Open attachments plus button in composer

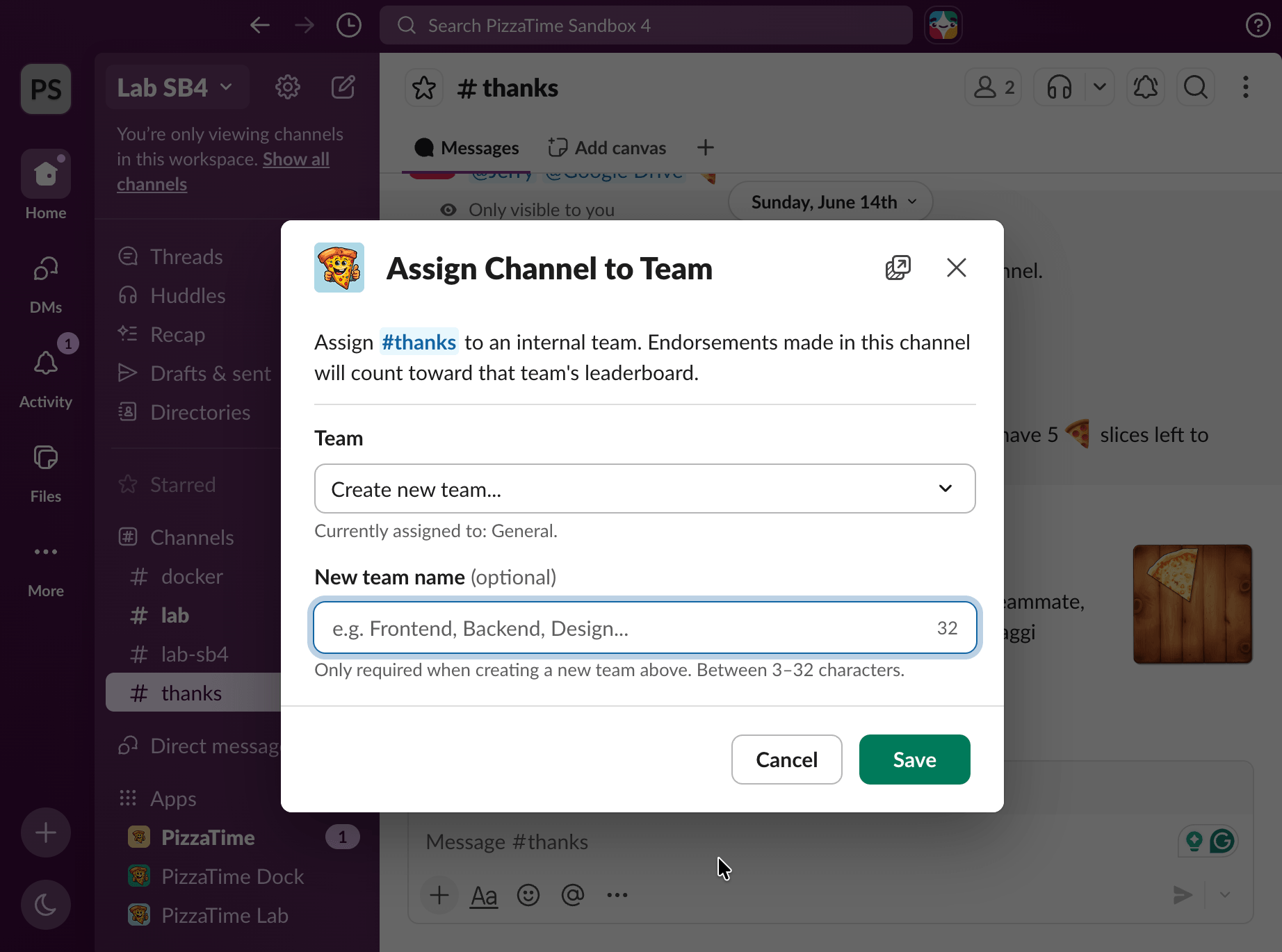click(x=439, y=895)
